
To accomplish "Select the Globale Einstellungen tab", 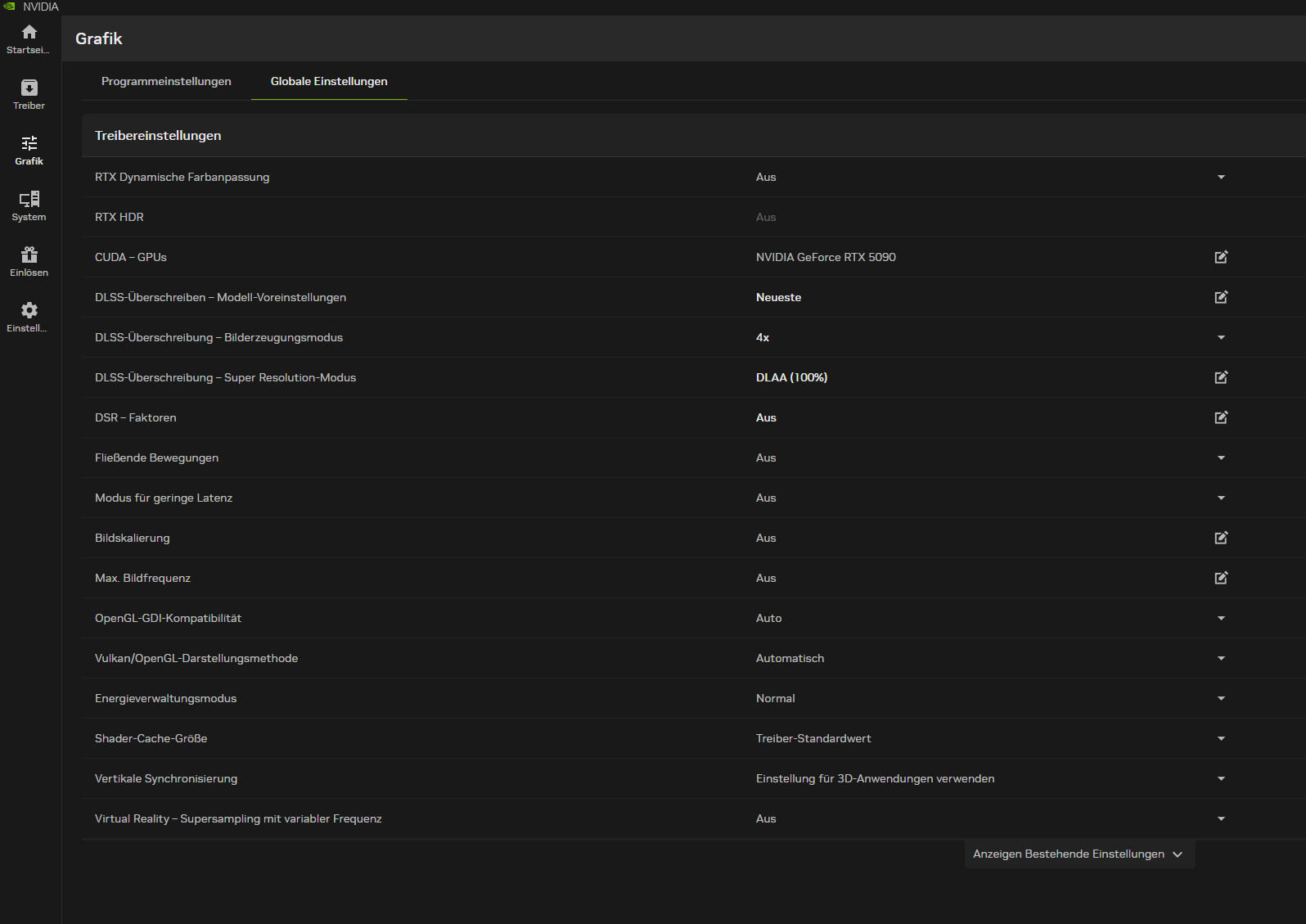I will click(x=329, y=81).
